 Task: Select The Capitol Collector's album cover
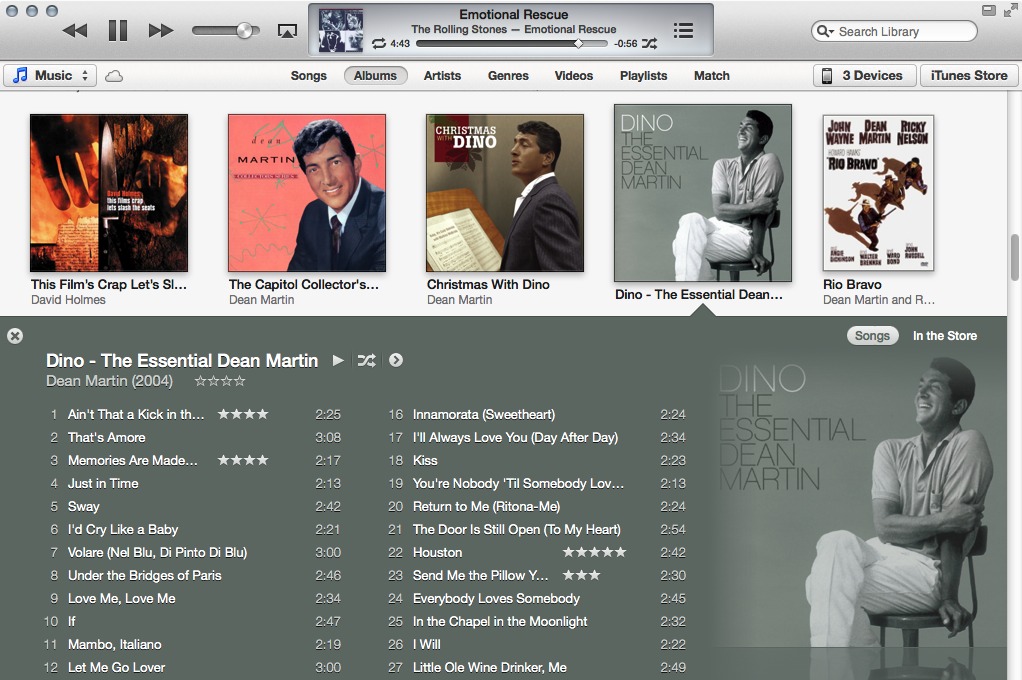pyautogui.click(x=307, y=193)
